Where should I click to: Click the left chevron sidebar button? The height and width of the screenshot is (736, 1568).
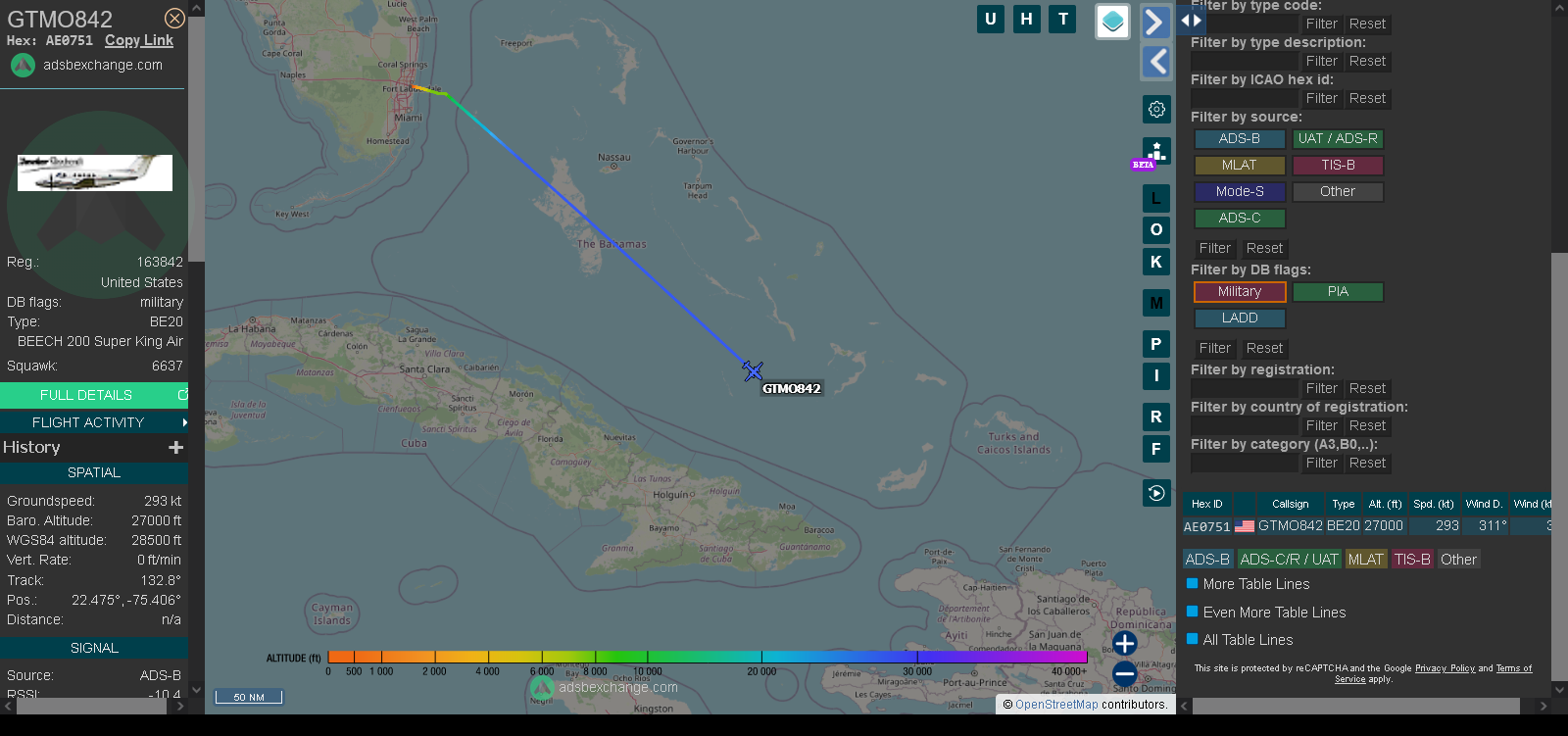pos(1156,62)
